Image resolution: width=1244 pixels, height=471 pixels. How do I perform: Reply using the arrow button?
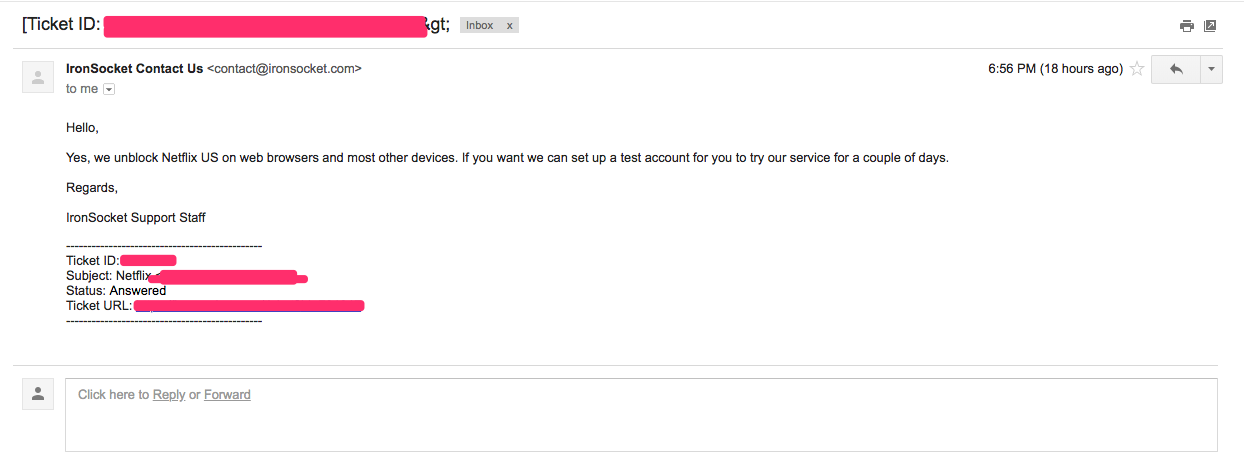(x=1176, y=69)
